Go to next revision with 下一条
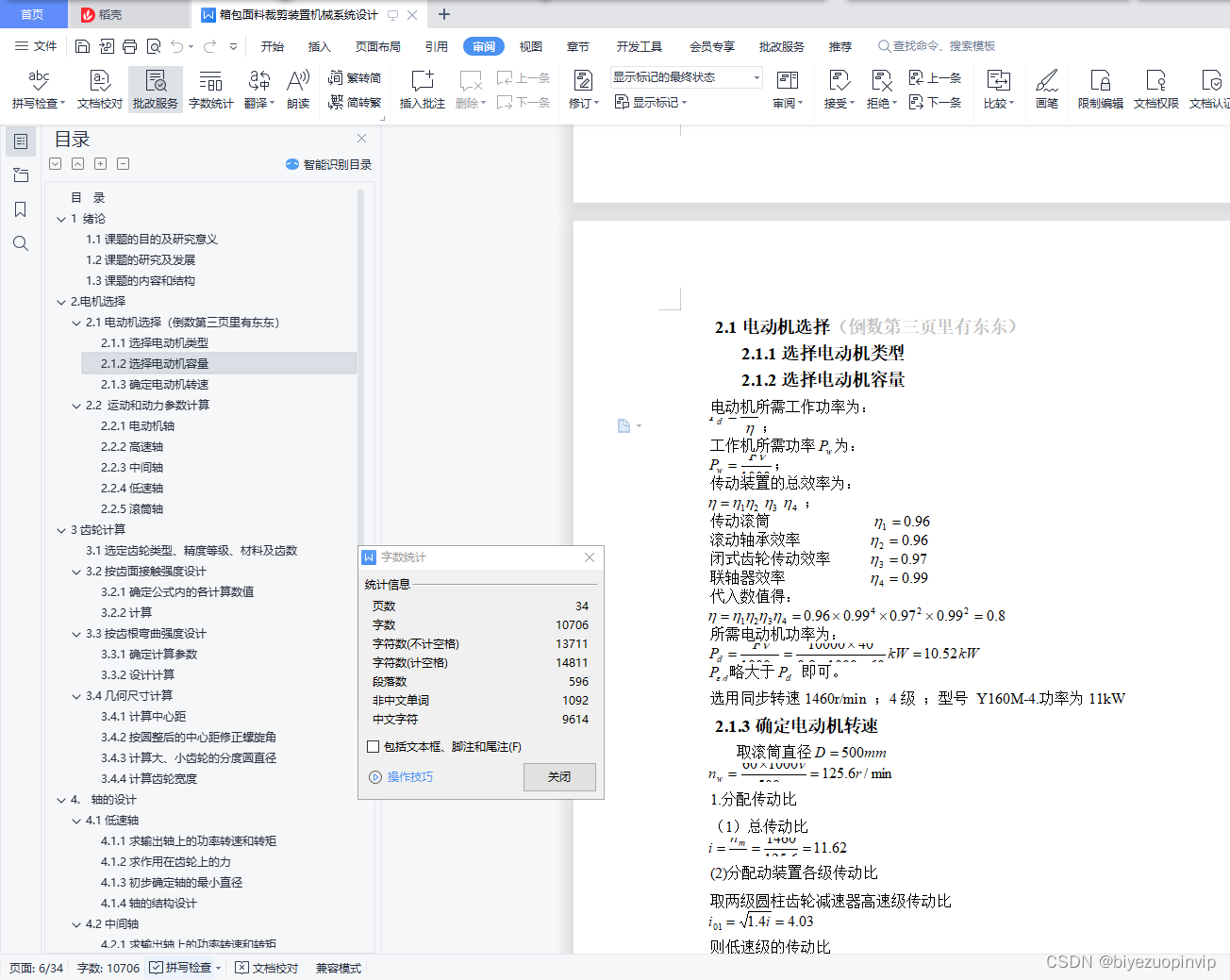Screen dimensions: 1230x980 tap(935, 102)
